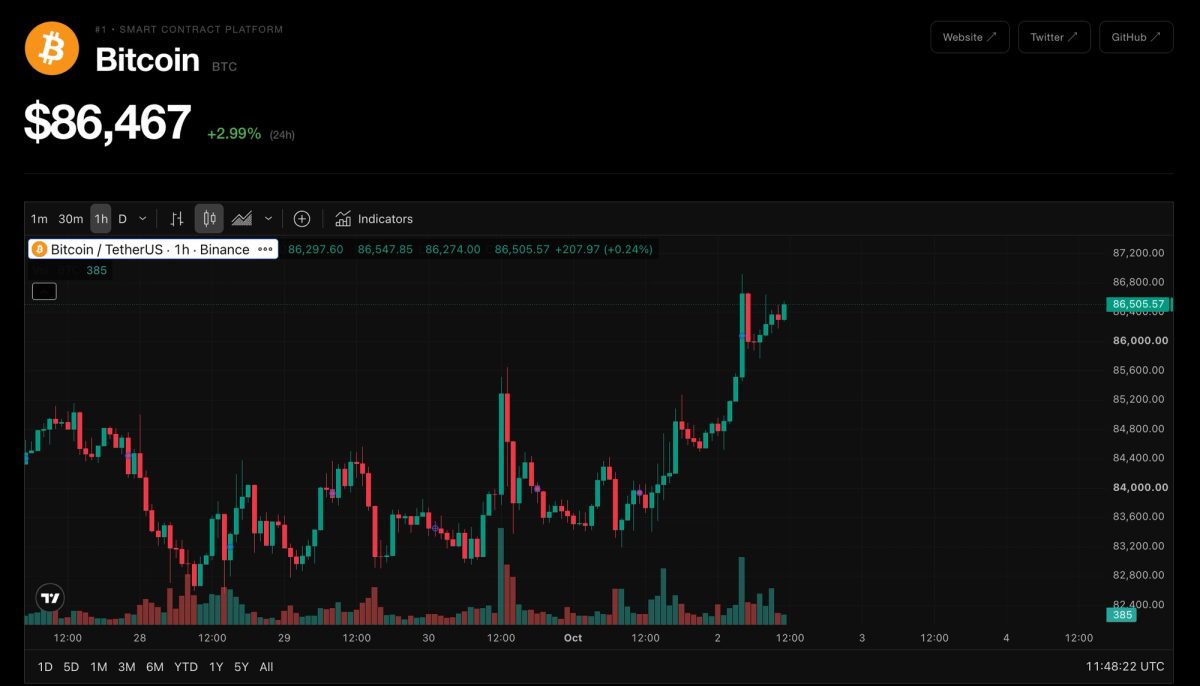Click the 87,200.00 price axis label
Image resolution: width=1200 pixels, height=686 pixels.
point(1138,253)
